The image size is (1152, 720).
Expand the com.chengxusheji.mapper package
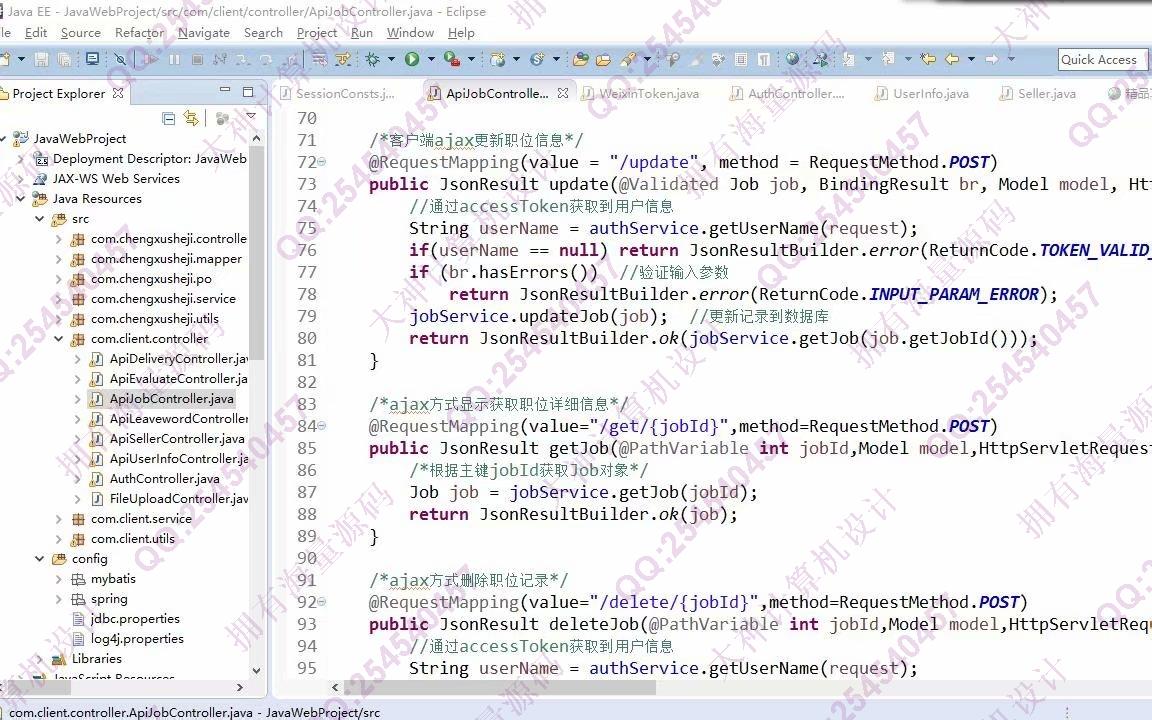point(59,259)
